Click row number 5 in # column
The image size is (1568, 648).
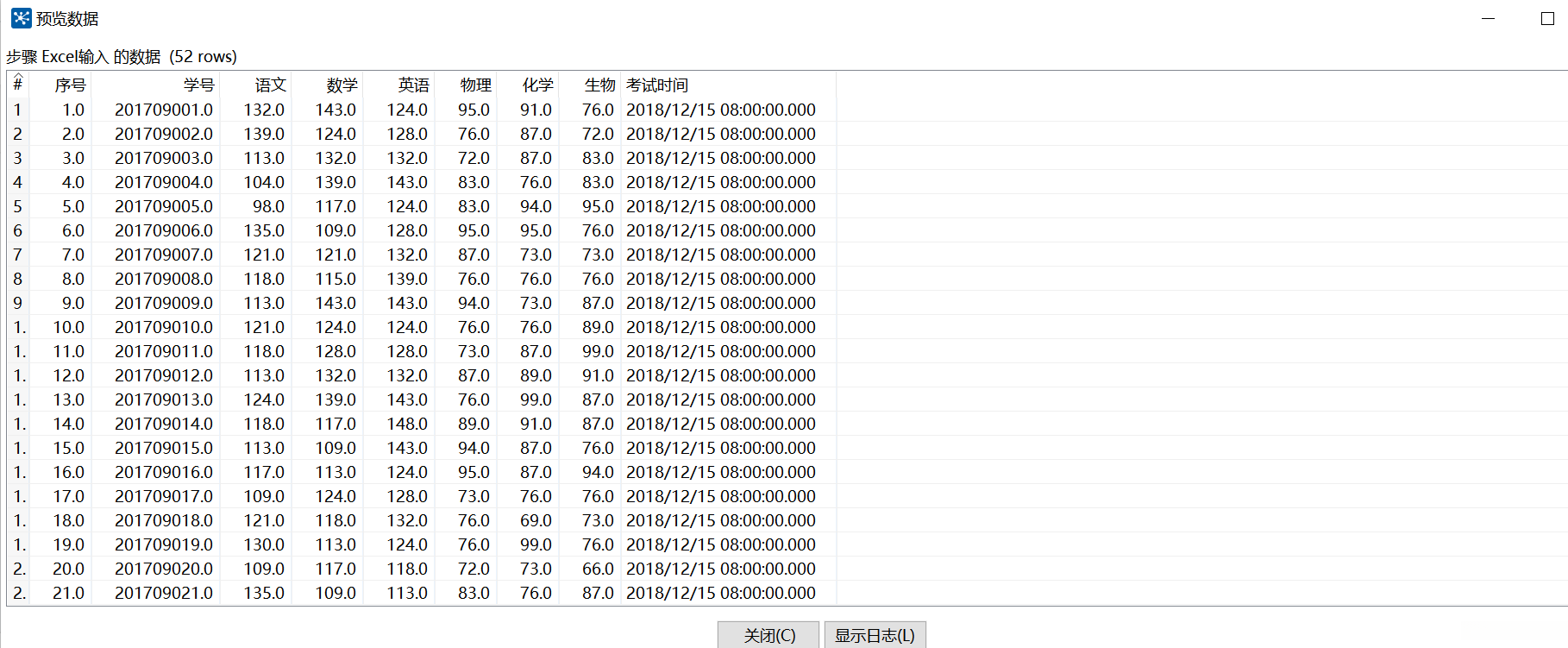[x=18, y=206]
